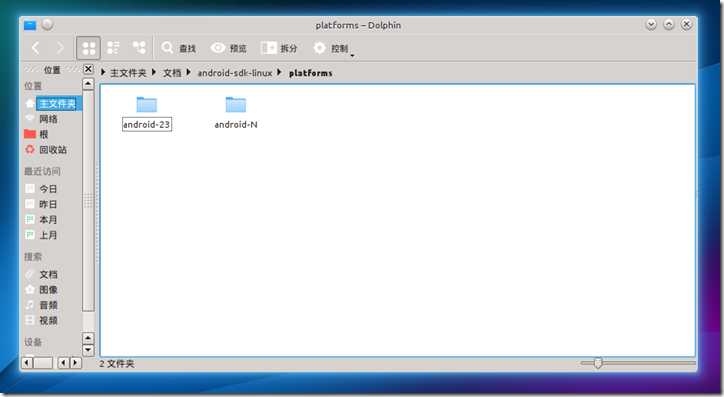Screen dimensions: 724x397
Task: Show files from 本月
Action: click(x=48, y=220)
